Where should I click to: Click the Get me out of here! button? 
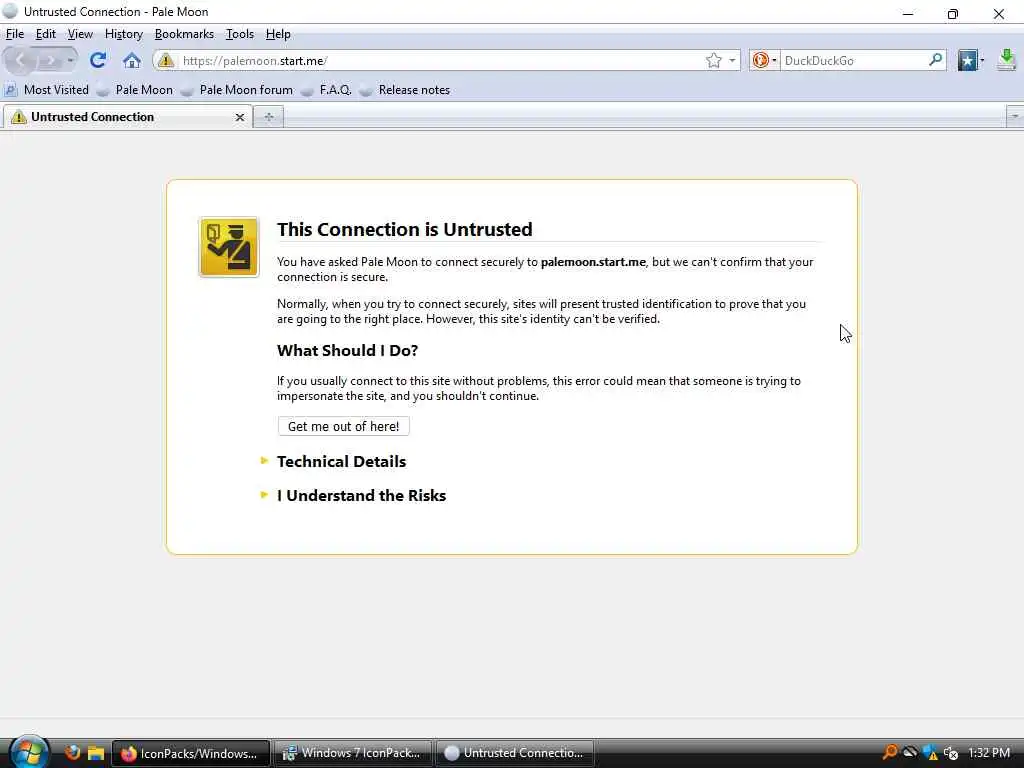[344, 426]
